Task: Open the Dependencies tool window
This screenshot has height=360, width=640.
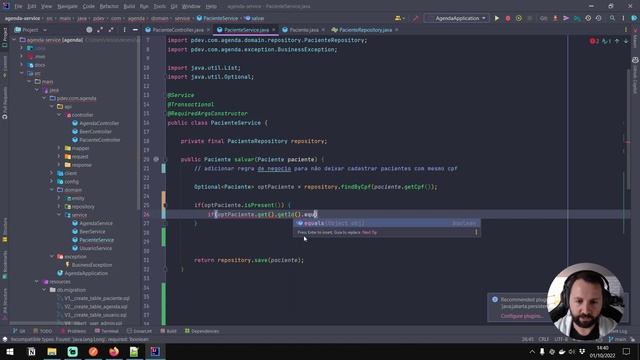Action: [202, 331]
